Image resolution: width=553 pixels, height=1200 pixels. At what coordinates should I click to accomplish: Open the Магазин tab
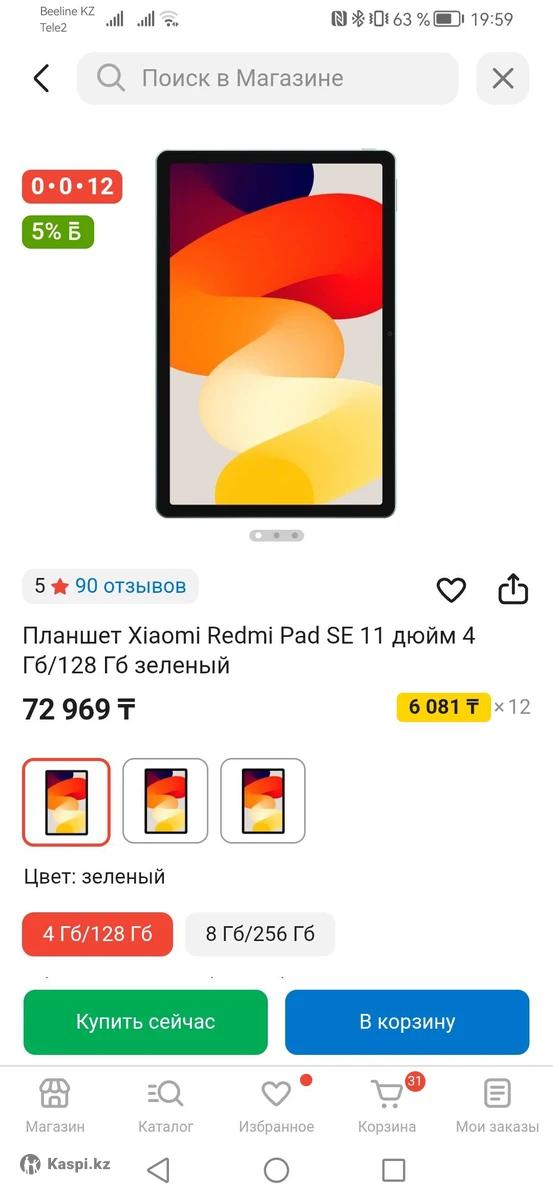(55, 1105)
